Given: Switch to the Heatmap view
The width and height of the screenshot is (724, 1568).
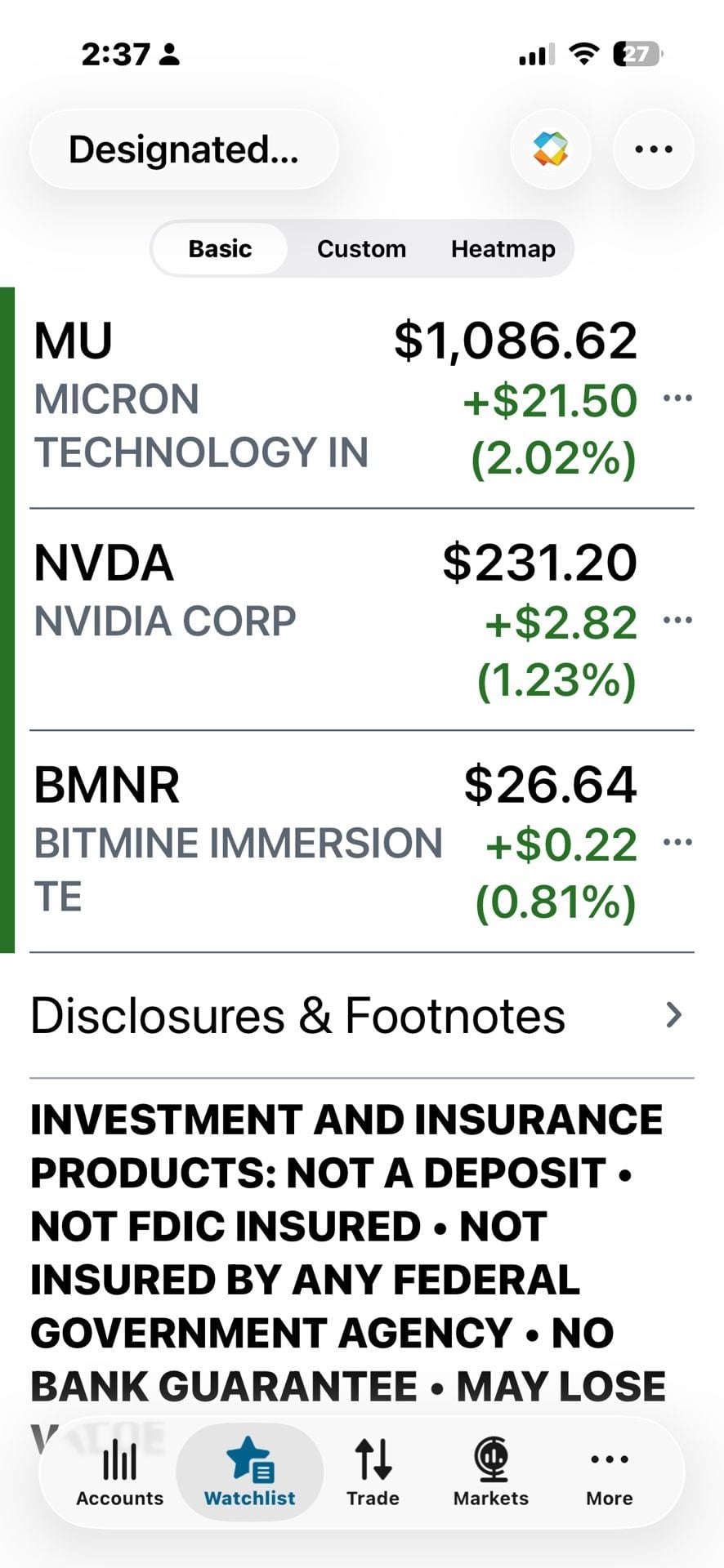Looking at the screenshot, I should tap(503, 249).
